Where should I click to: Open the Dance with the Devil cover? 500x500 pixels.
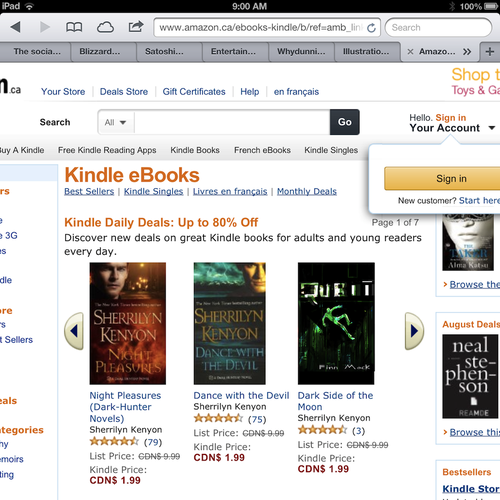pyautogui.click(x=230, y=323)
